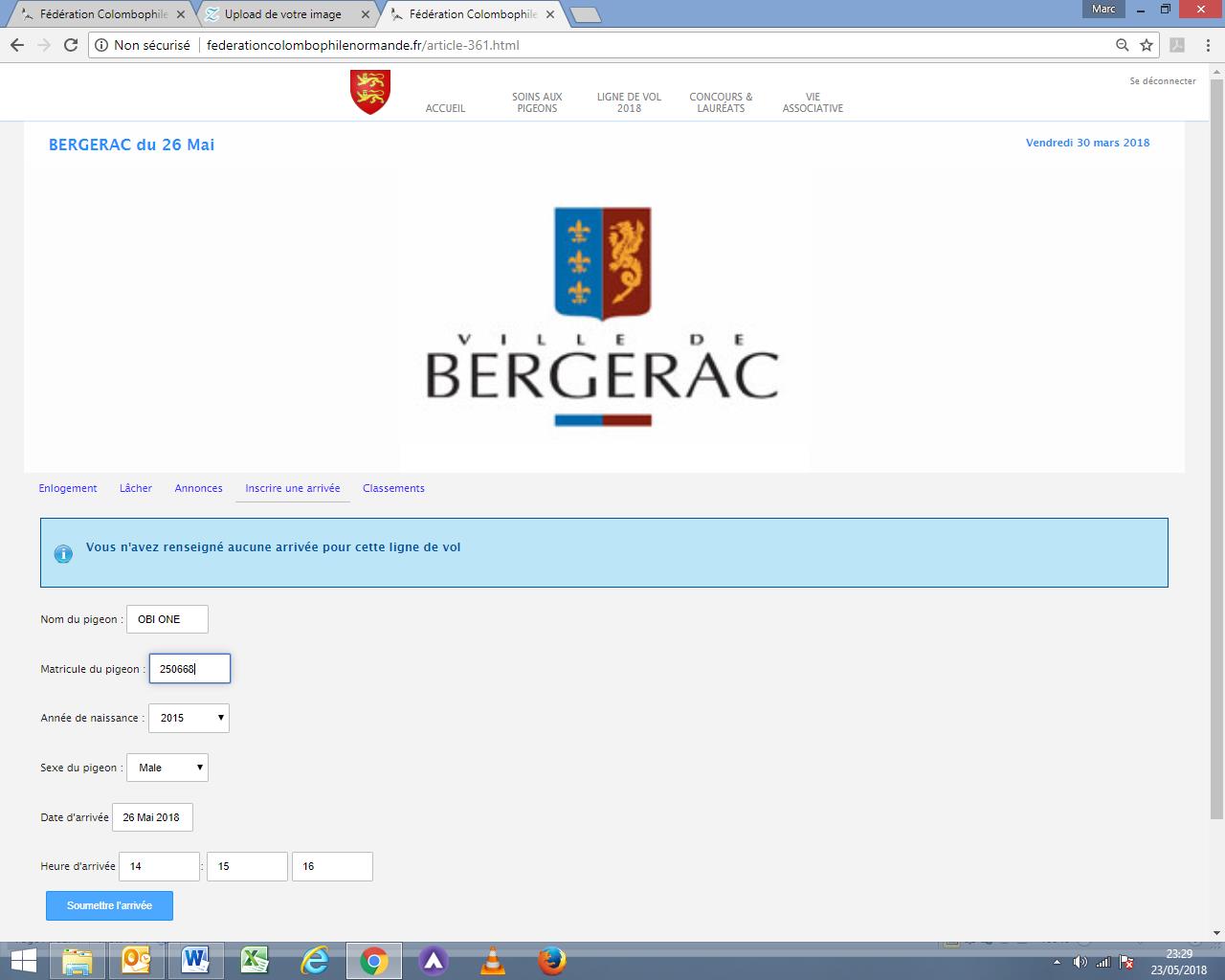Open the LIGNE DE VOL 2018 menu
Viewport: 1225px width, 980px height.
[x=629, y=102]
